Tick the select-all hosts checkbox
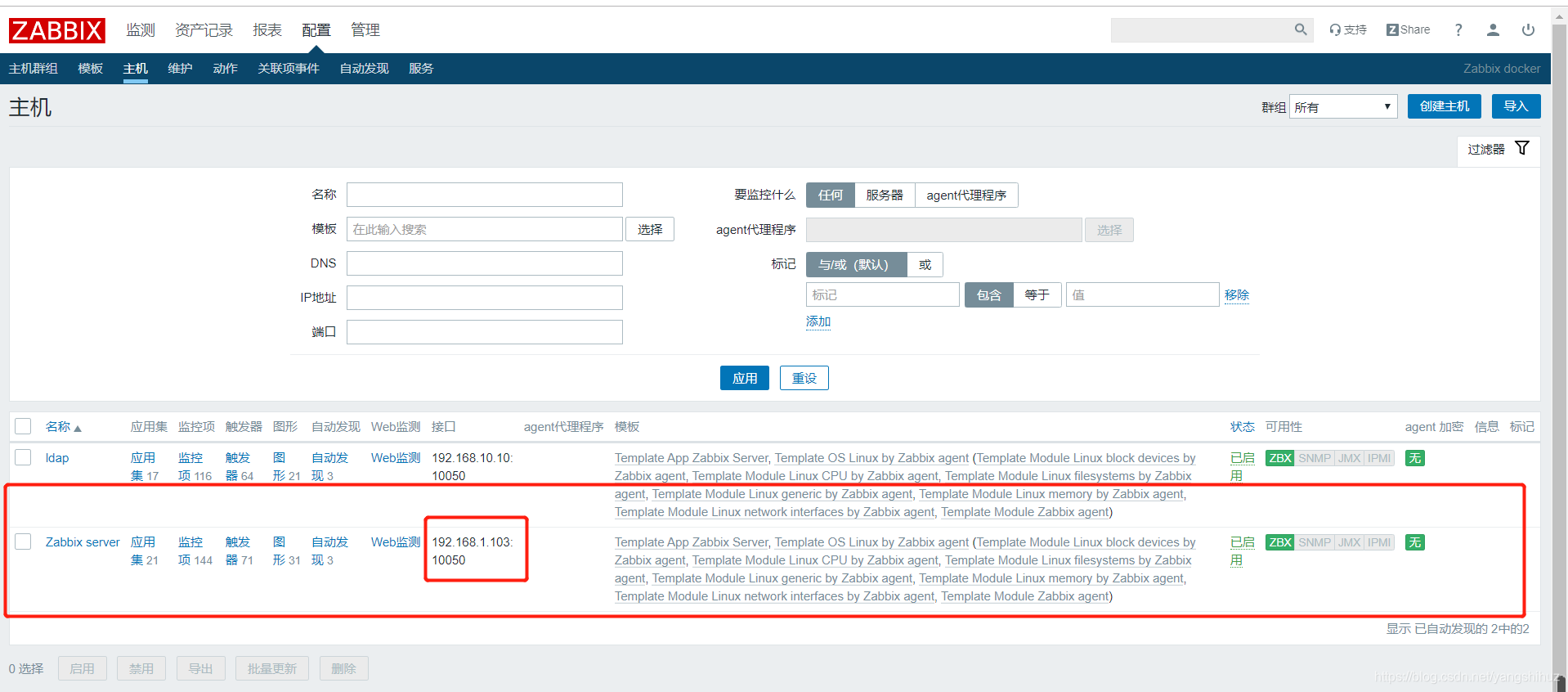 [x=23, y=426]
